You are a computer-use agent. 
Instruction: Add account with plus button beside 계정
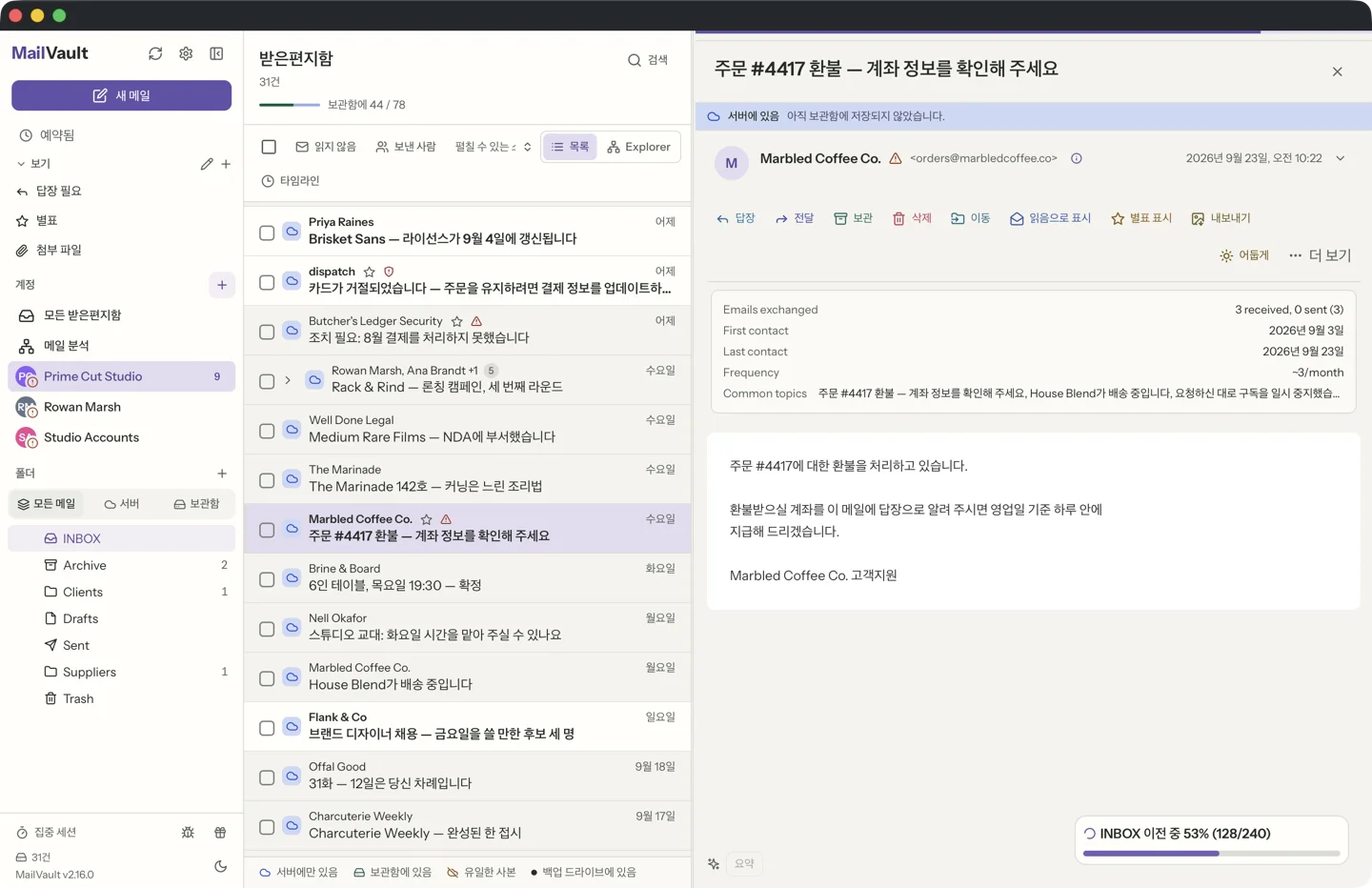pos(222,285)
